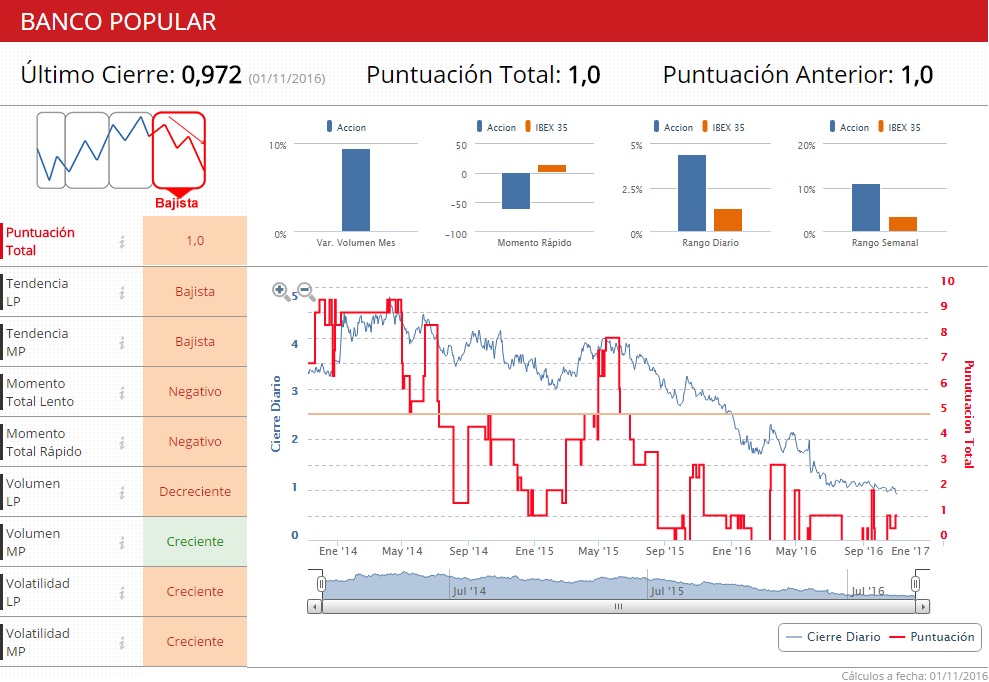Click the Ene '16 x-axis label
Screen dimensions: 989x682
point(732,551)
